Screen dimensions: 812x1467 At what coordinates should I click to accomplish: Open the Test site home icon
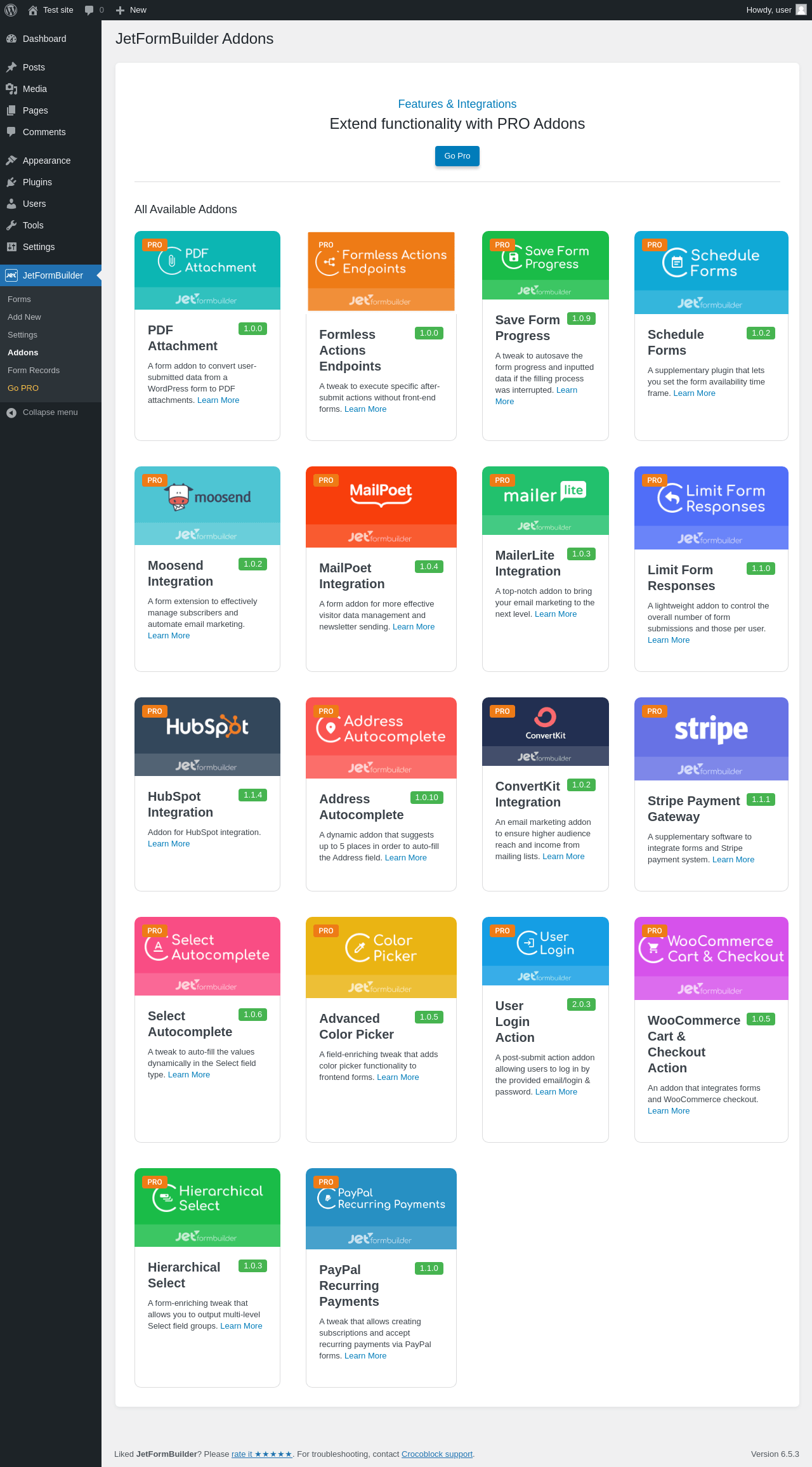coord(33,10)
